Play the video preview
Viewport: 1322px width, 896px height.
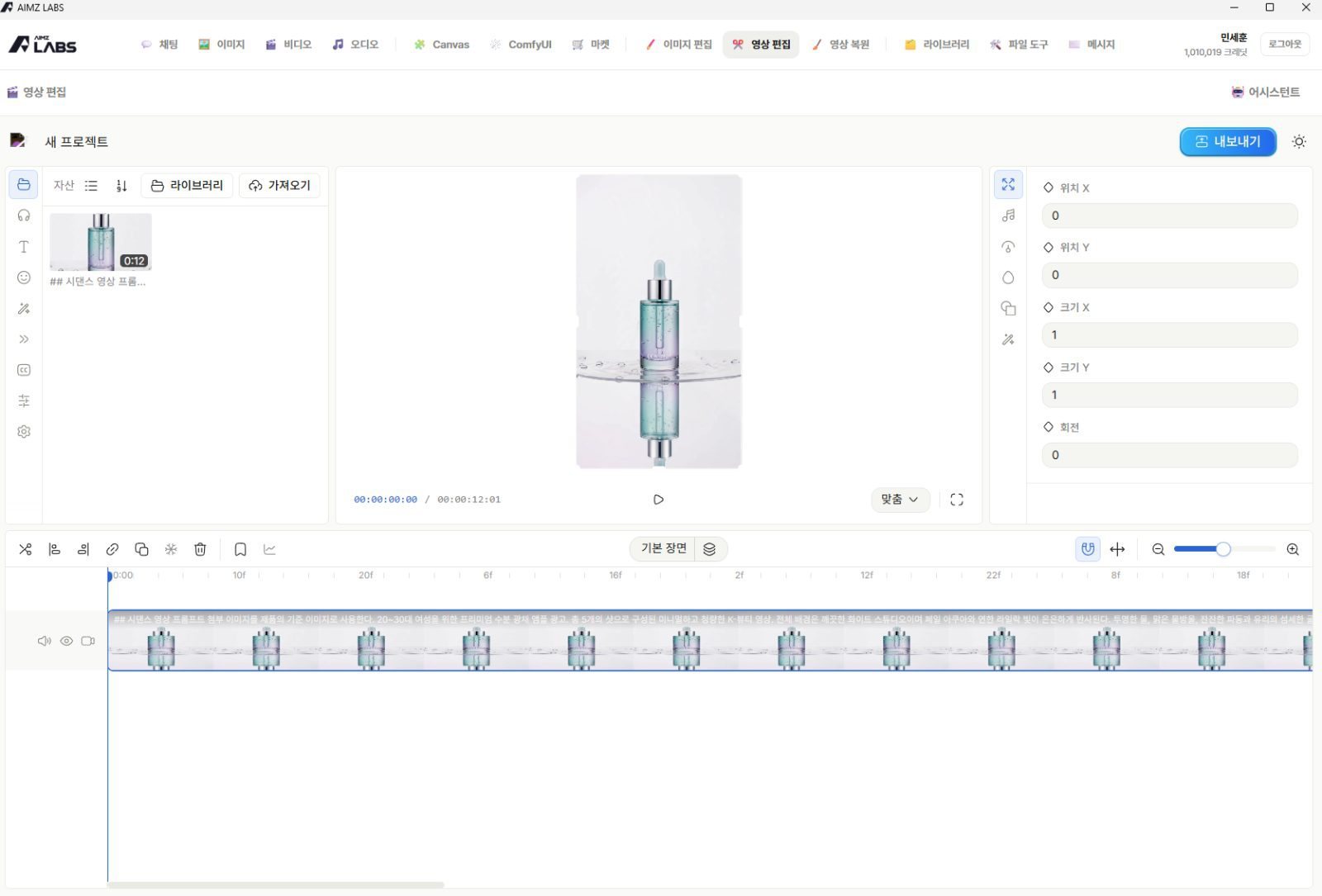pos(659,500)
